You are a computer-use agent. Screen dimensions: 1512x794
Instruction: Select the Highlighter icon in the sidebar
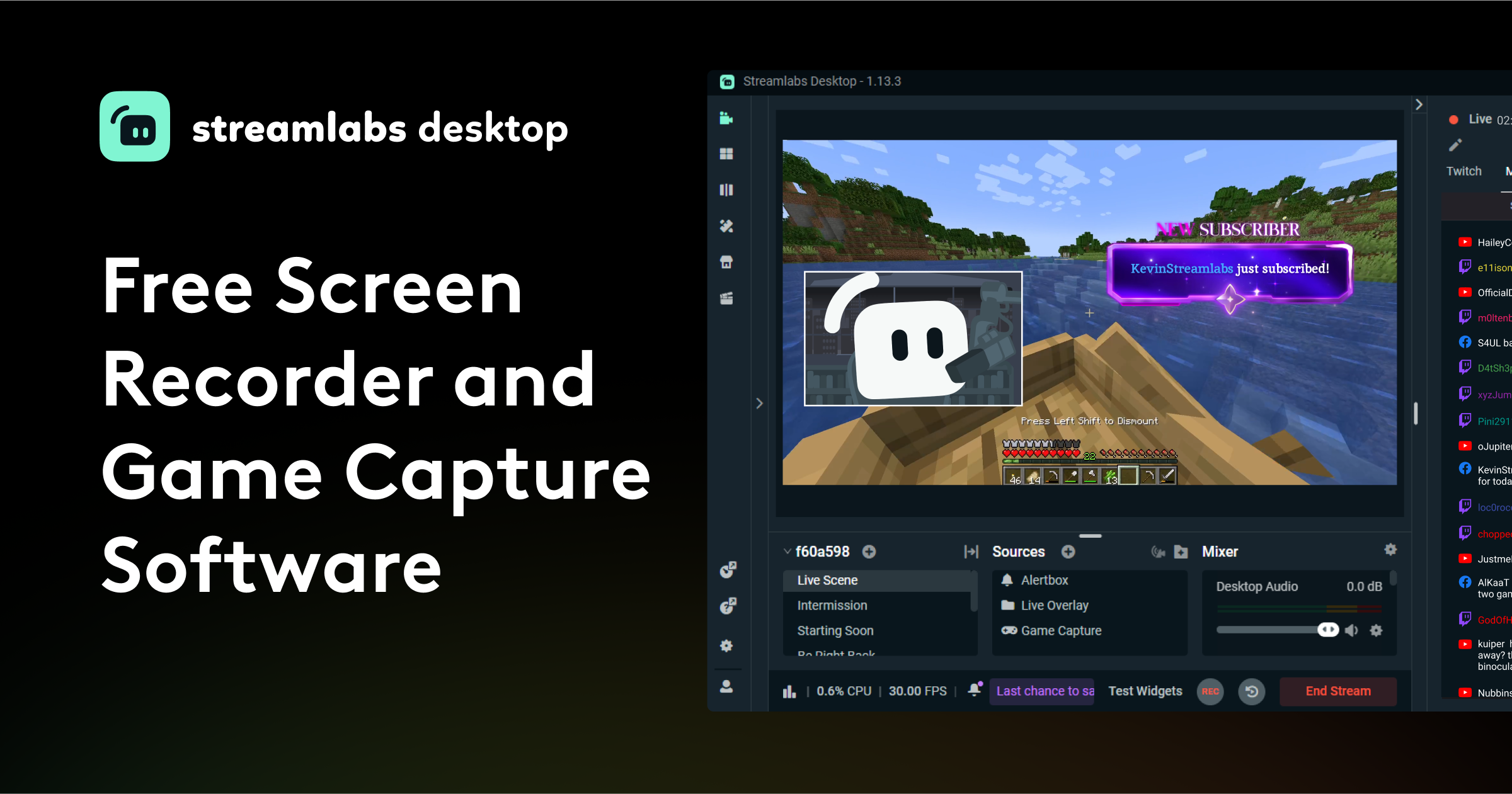726,299
